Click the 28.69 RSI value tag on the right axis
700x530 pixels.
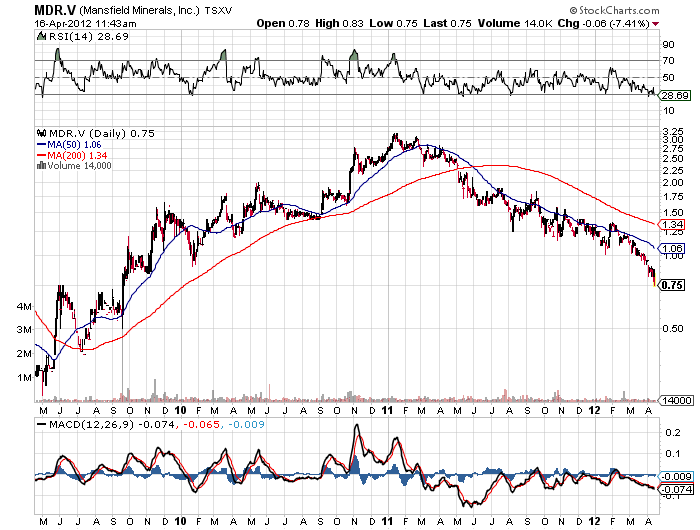click(x=675, y=95)
